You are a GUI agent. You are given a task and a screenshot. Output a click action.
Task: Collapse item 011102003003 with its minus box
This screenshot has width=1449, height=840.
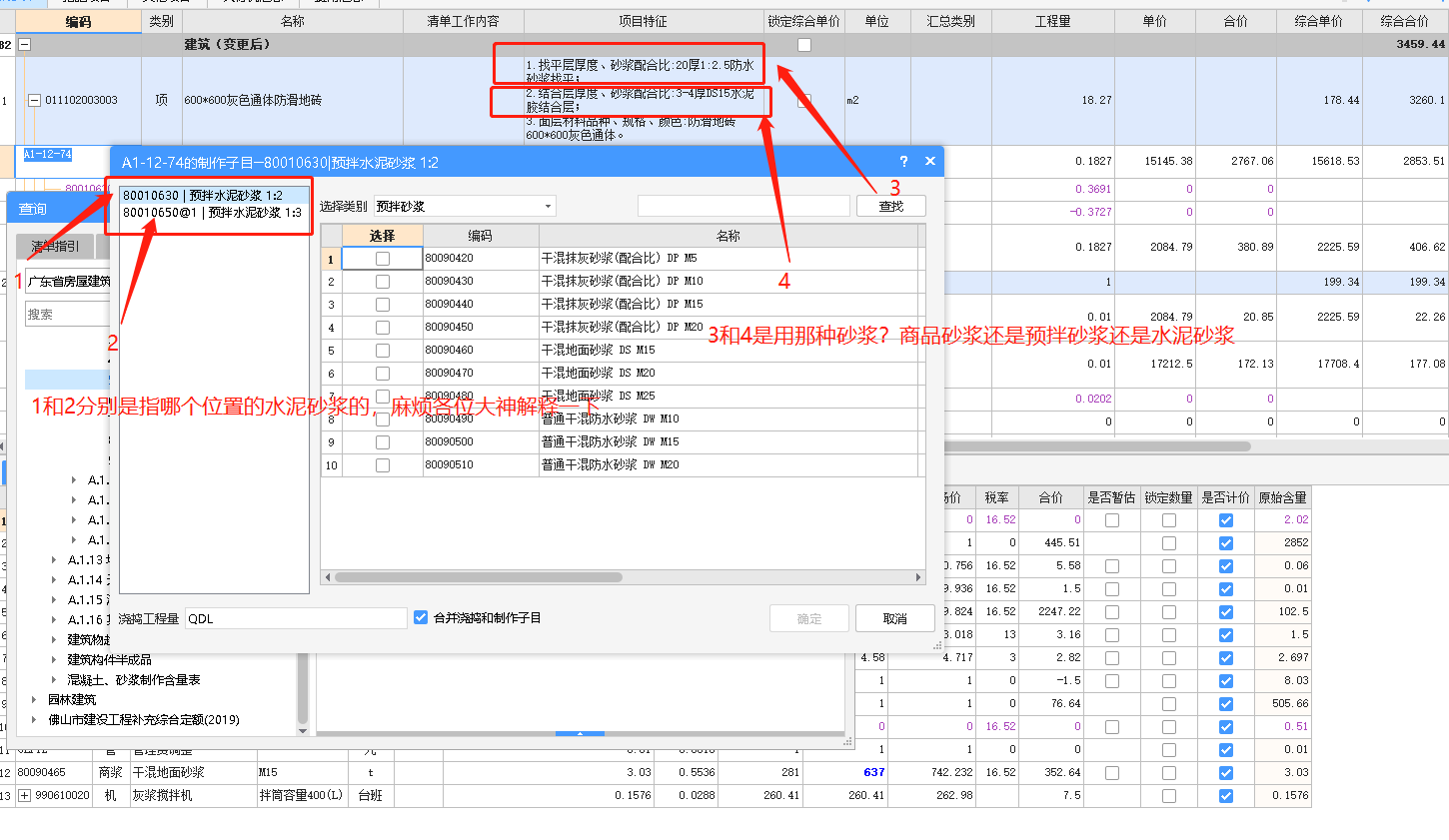click(34, 100)
